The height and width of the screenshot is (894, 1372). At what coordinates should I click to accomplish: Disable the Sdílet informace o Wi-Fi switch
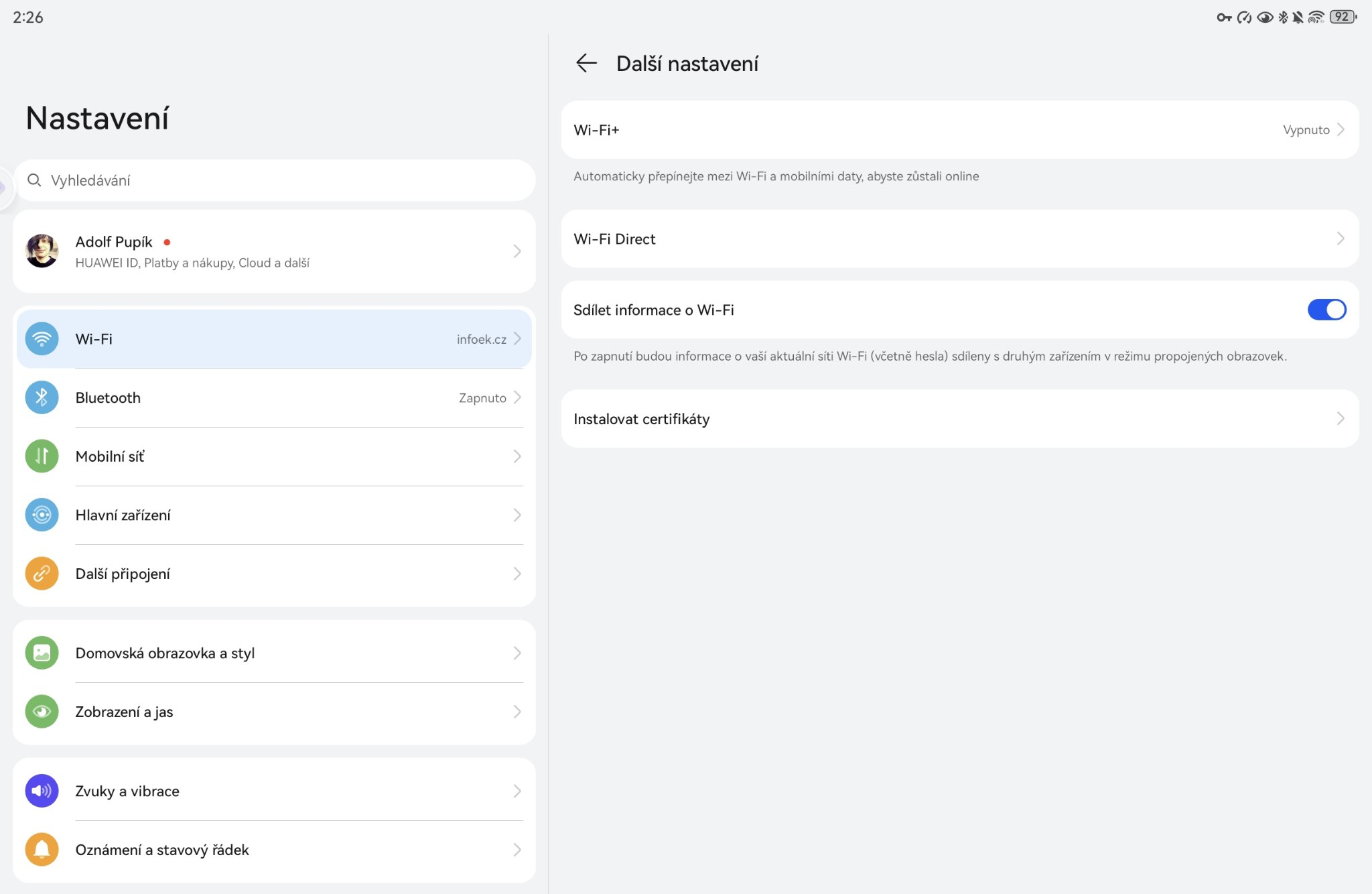pos(1326,310)
